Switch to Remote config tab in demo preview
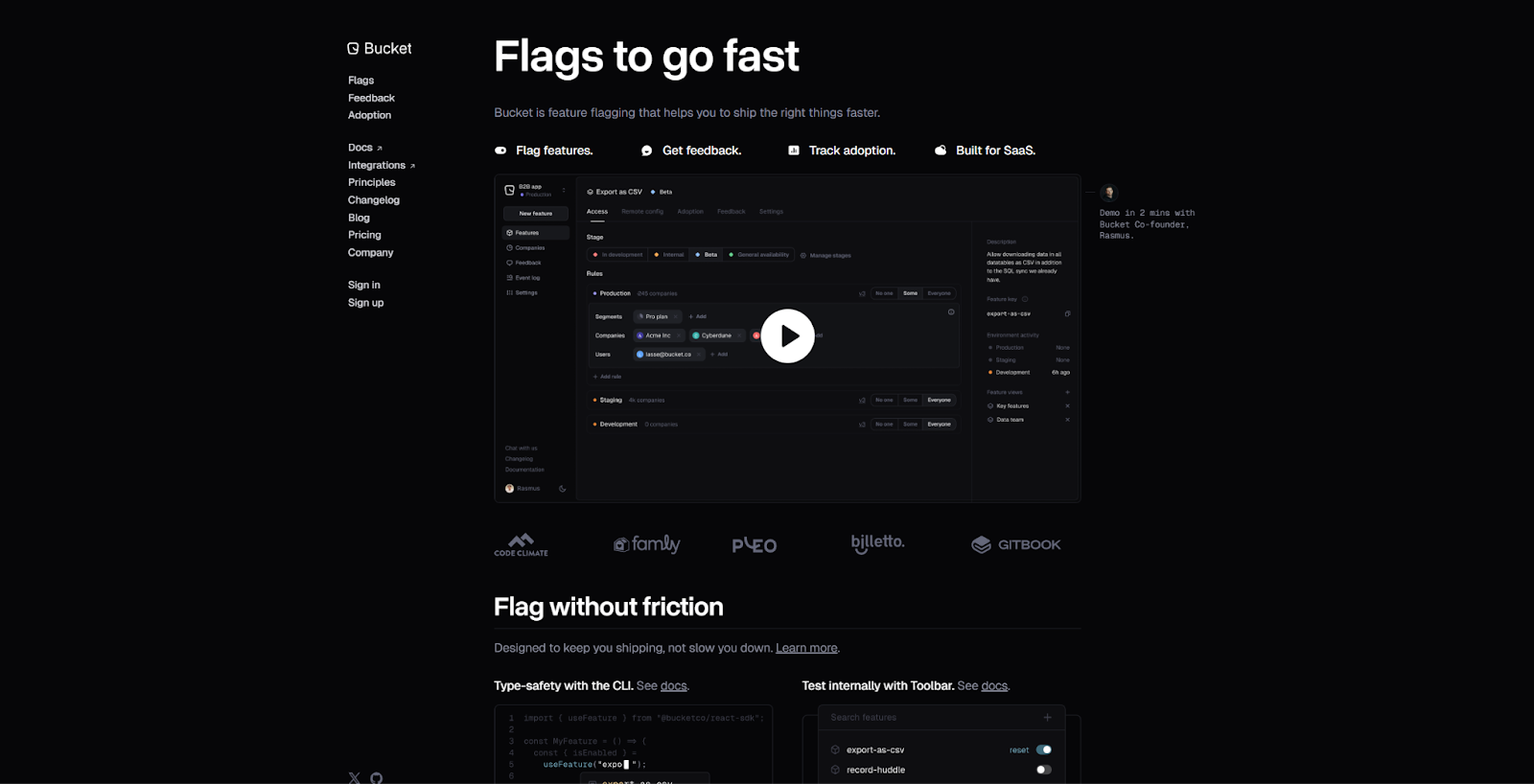Image resolution: width=1534 pixels, height=784 pixels. (x=642, y=212)
